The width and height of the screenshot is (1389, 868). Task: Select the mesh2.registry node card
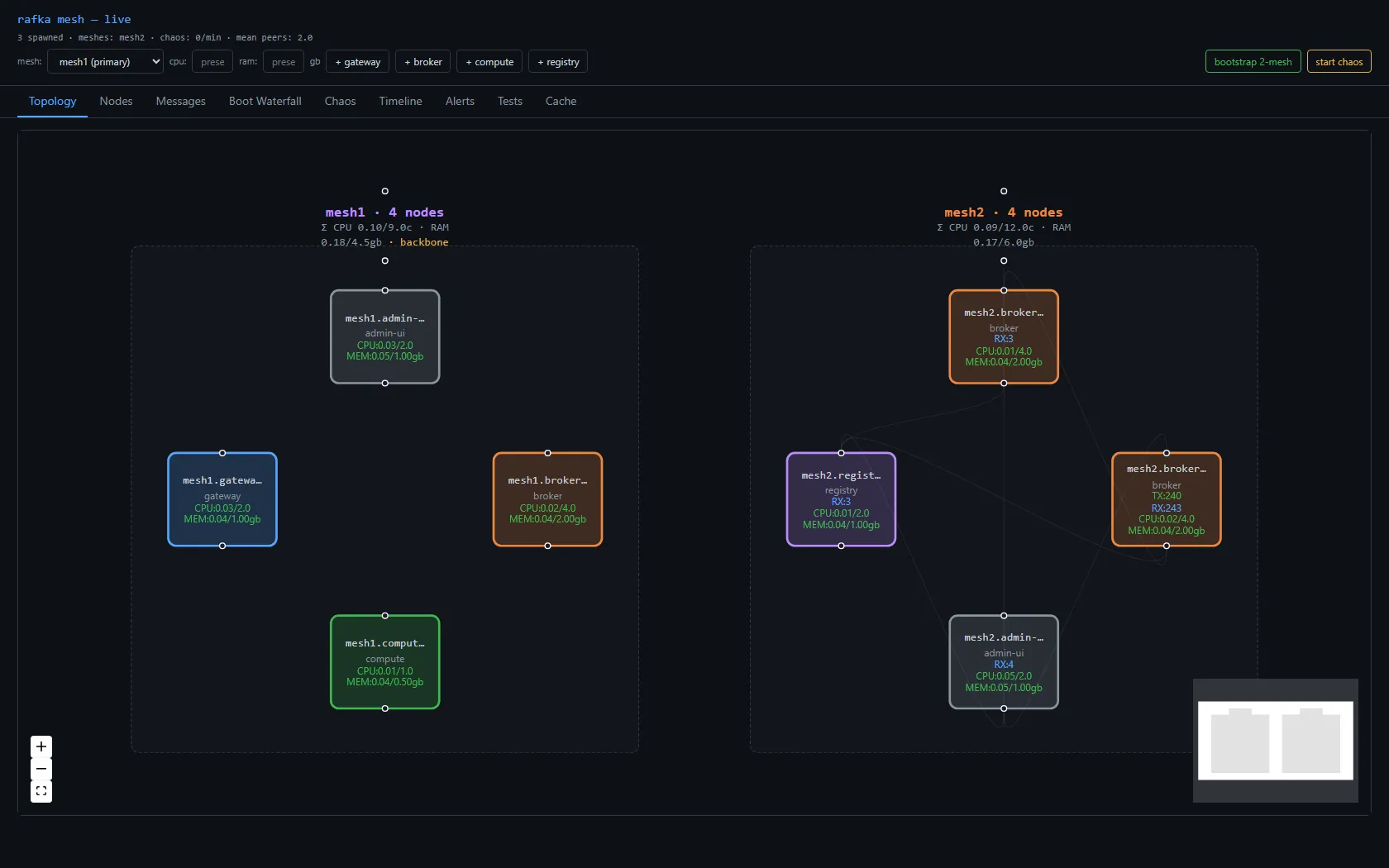click(x=841, y=499)
